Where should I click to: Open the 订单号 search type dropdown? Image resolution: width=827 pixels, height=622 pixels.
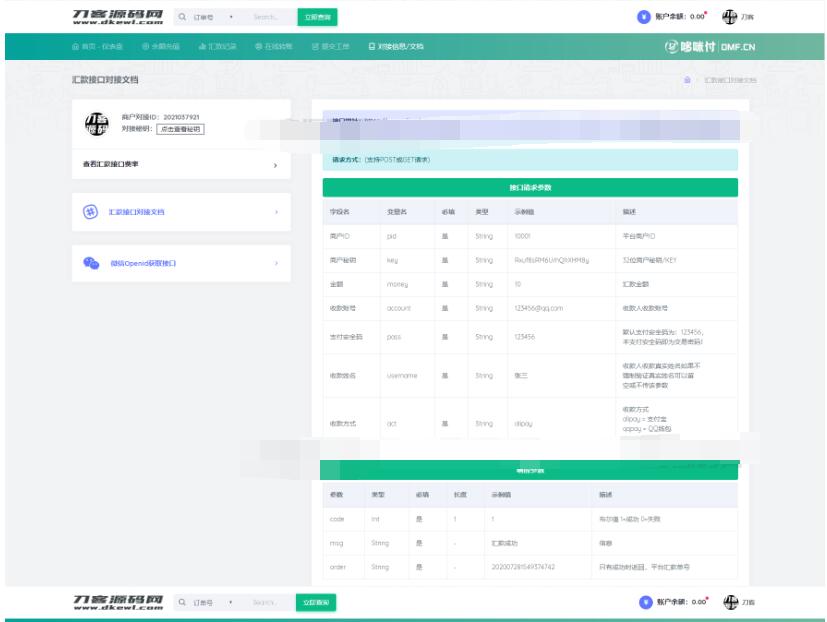click(214, 17)
